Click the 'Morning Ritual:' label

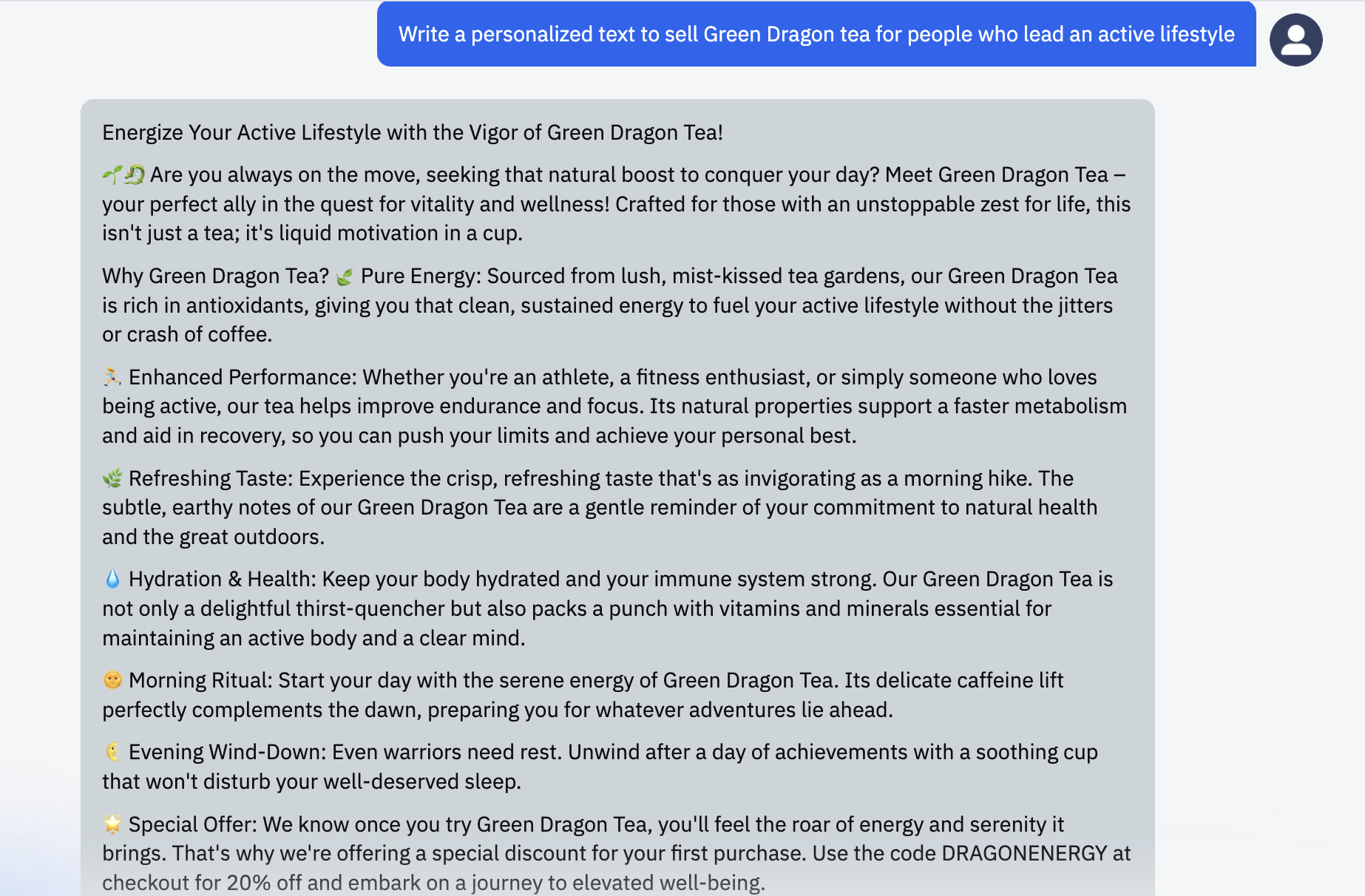[200, 681]
